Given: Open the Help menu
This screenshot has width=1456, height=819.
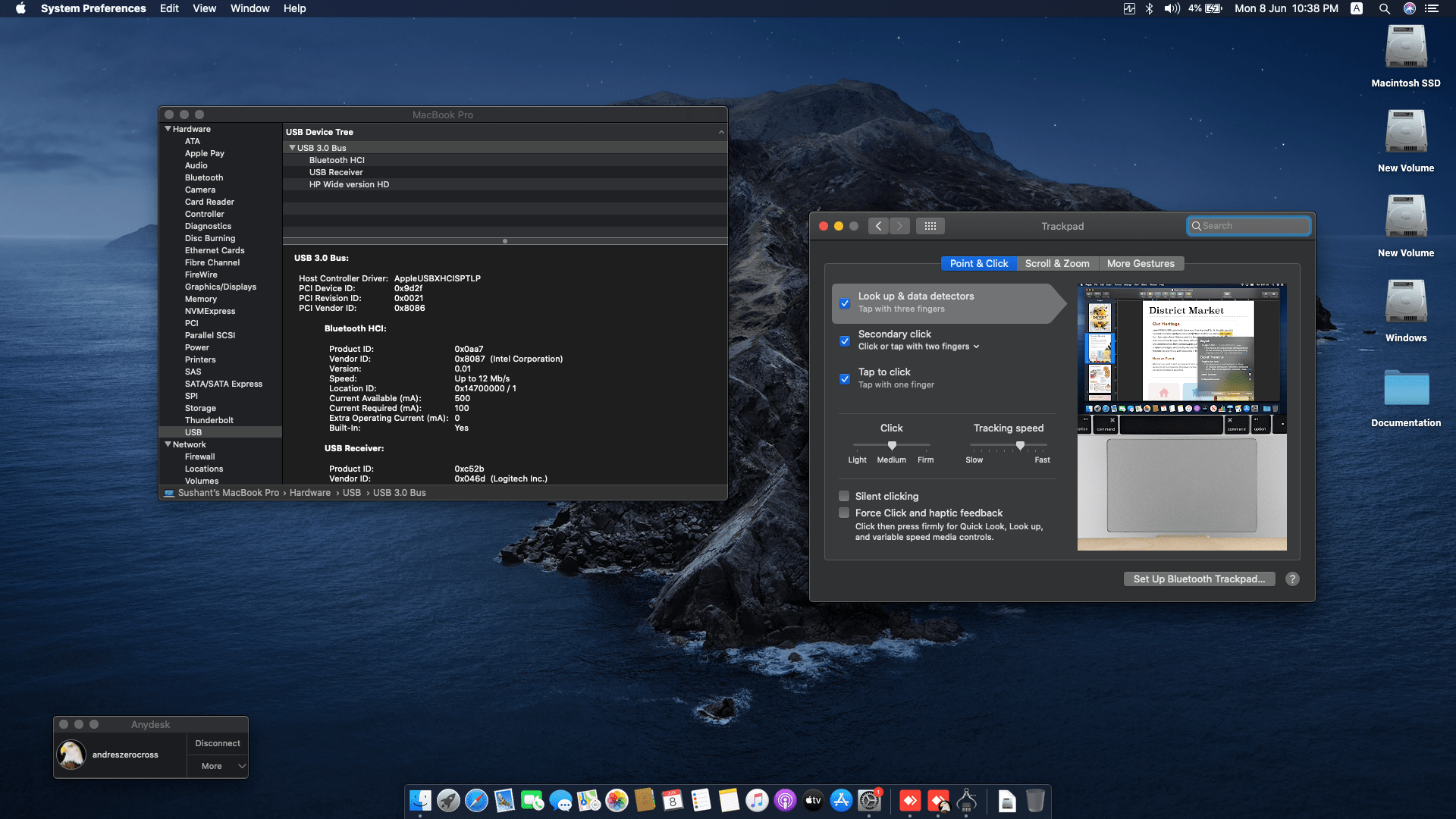Looking at the screenshot, I should pyautogui.click(x=294, y=8).
